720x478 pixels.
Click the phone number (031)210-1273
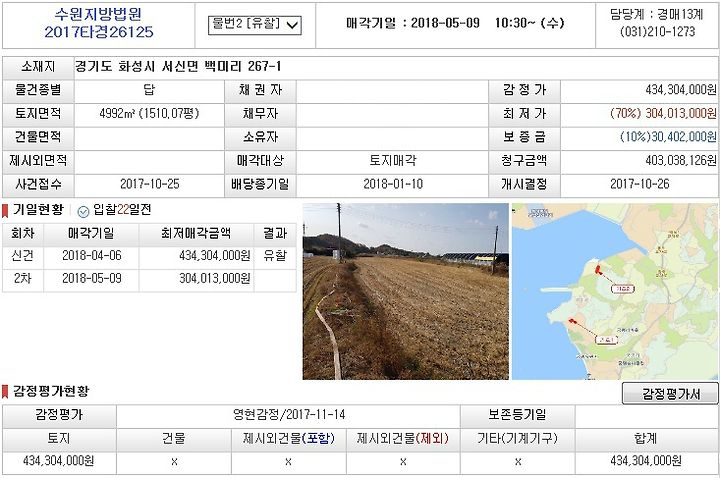658,32
